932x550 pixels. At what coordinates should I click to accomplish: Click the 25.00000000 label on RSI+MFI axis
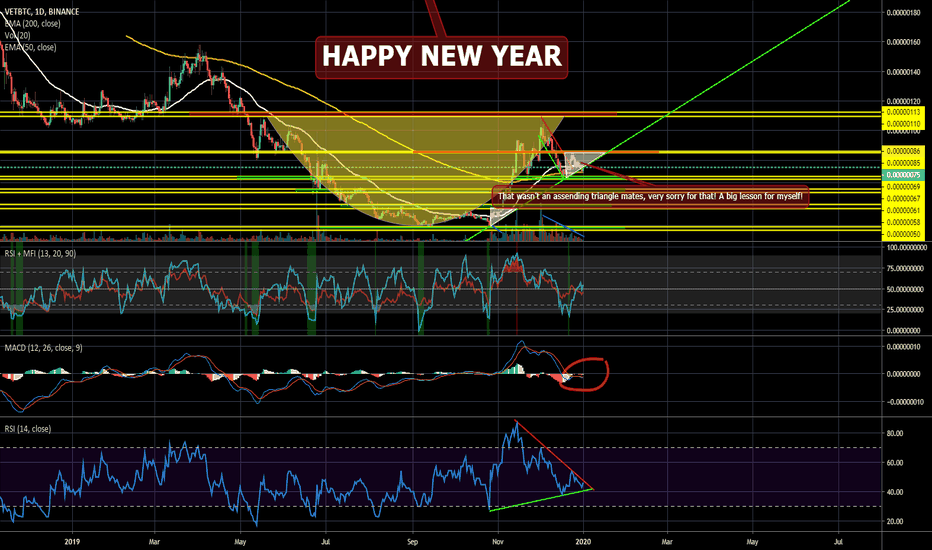(x=906, y=310)
